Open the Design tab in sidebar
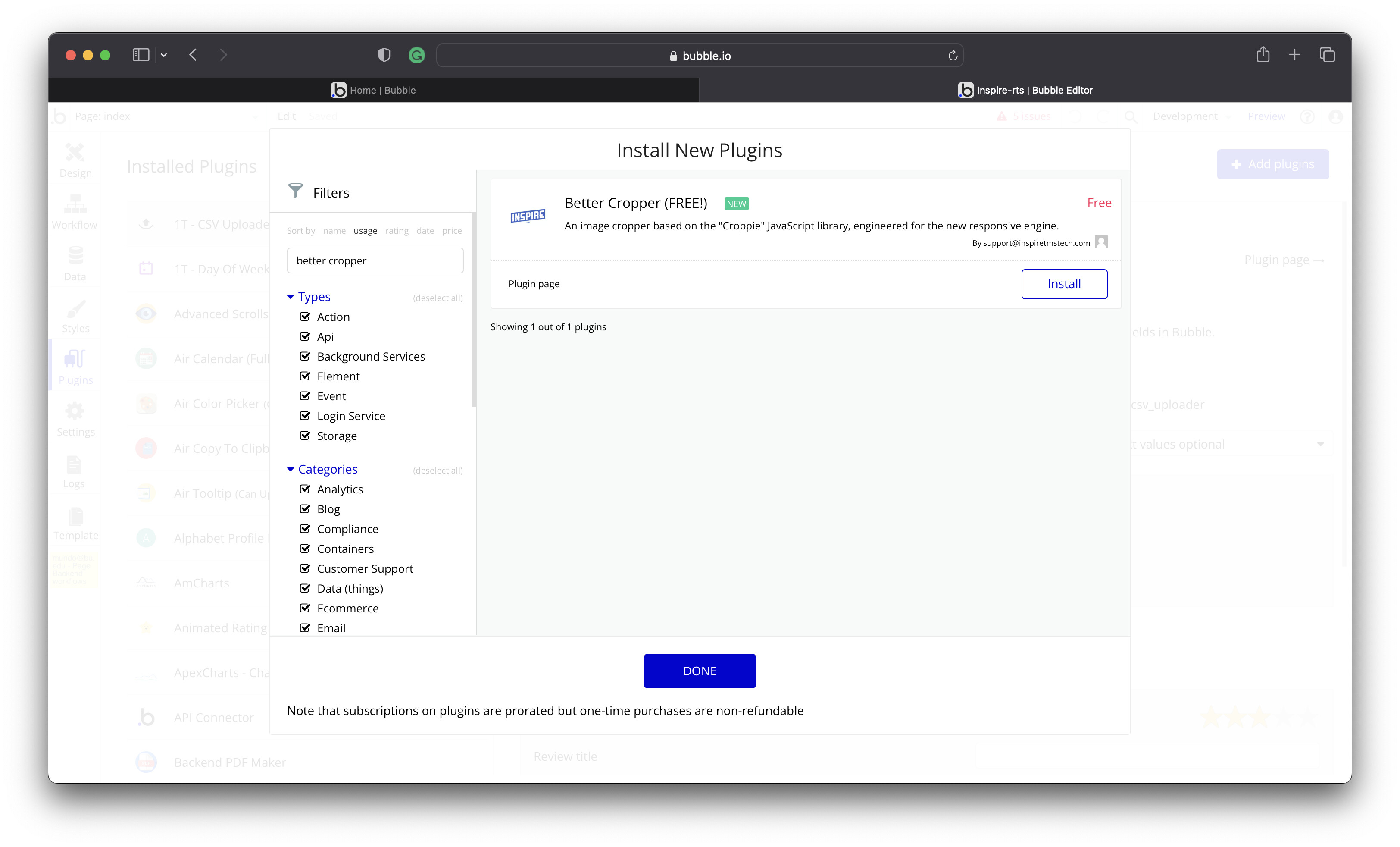The height and width of the screenshot is (847, 1400). (75, 160)
